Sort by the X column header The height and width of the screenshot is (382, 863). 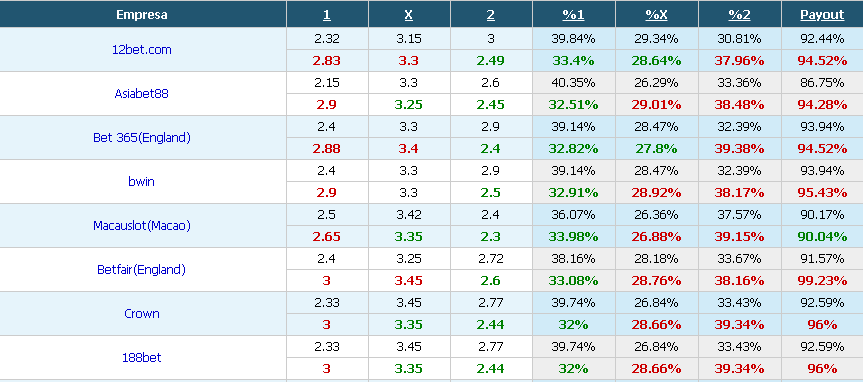[408, 15]
